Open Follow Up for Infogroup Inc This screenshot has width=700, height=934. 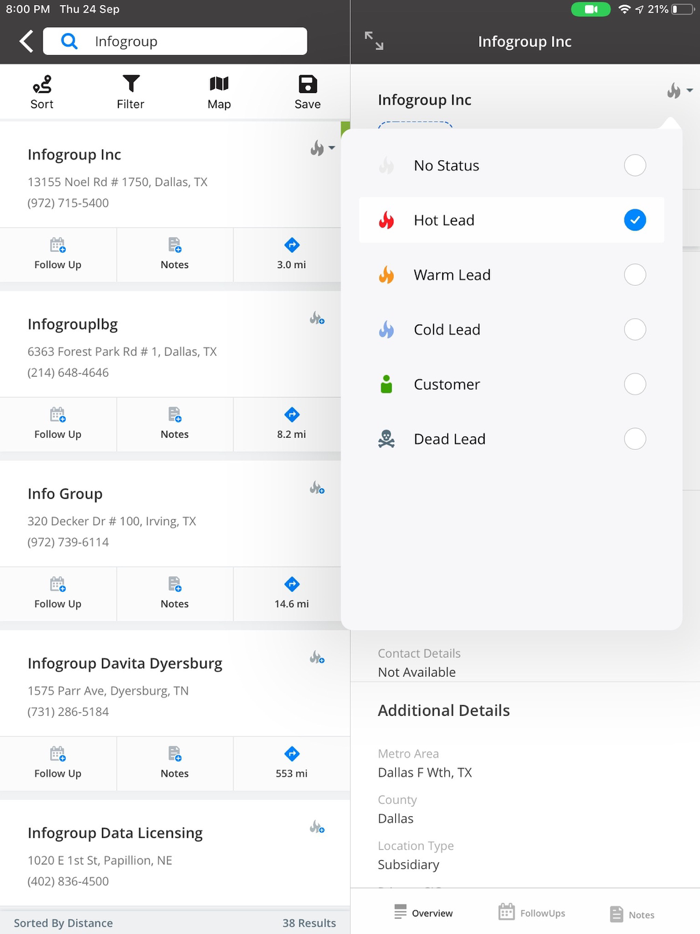[58, 254]
